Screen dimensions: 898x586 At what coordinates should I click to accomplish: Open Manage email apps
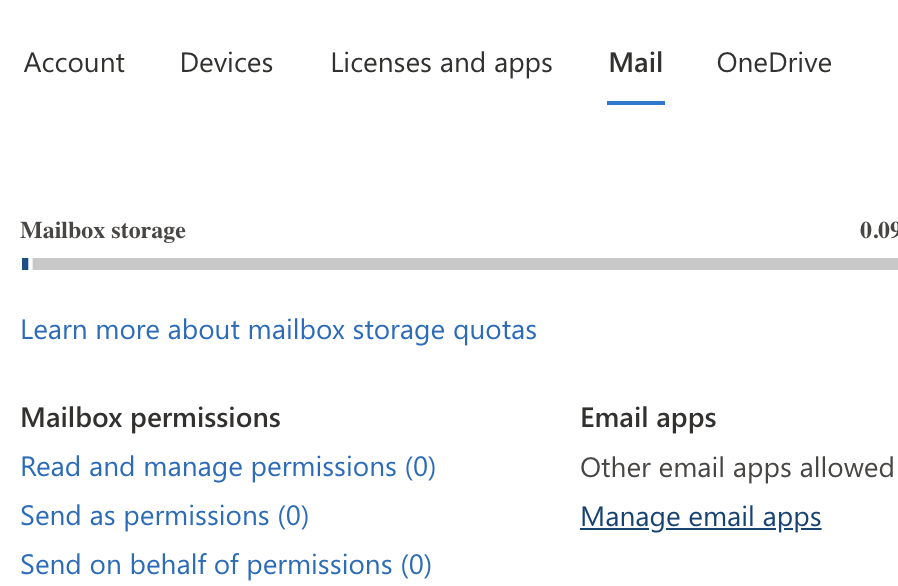coord(700,516)
